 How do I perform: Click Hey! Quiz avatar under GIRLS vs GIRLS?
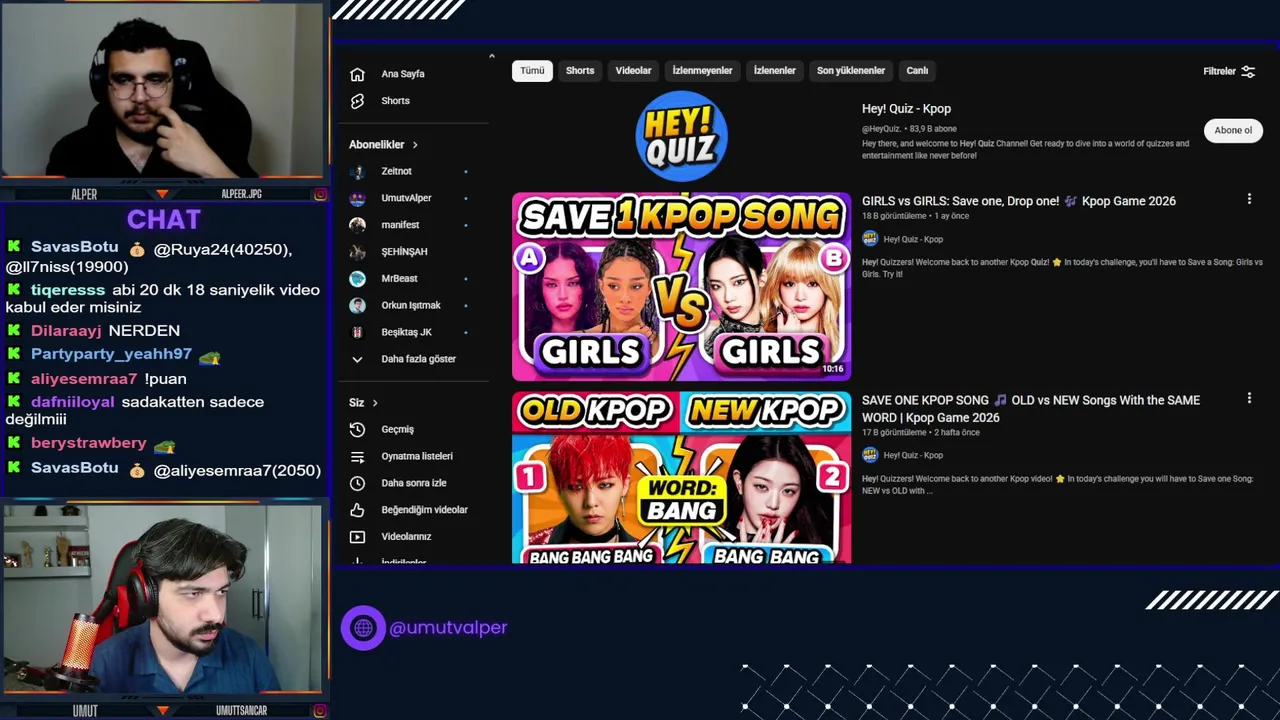[x=870, y=239]
